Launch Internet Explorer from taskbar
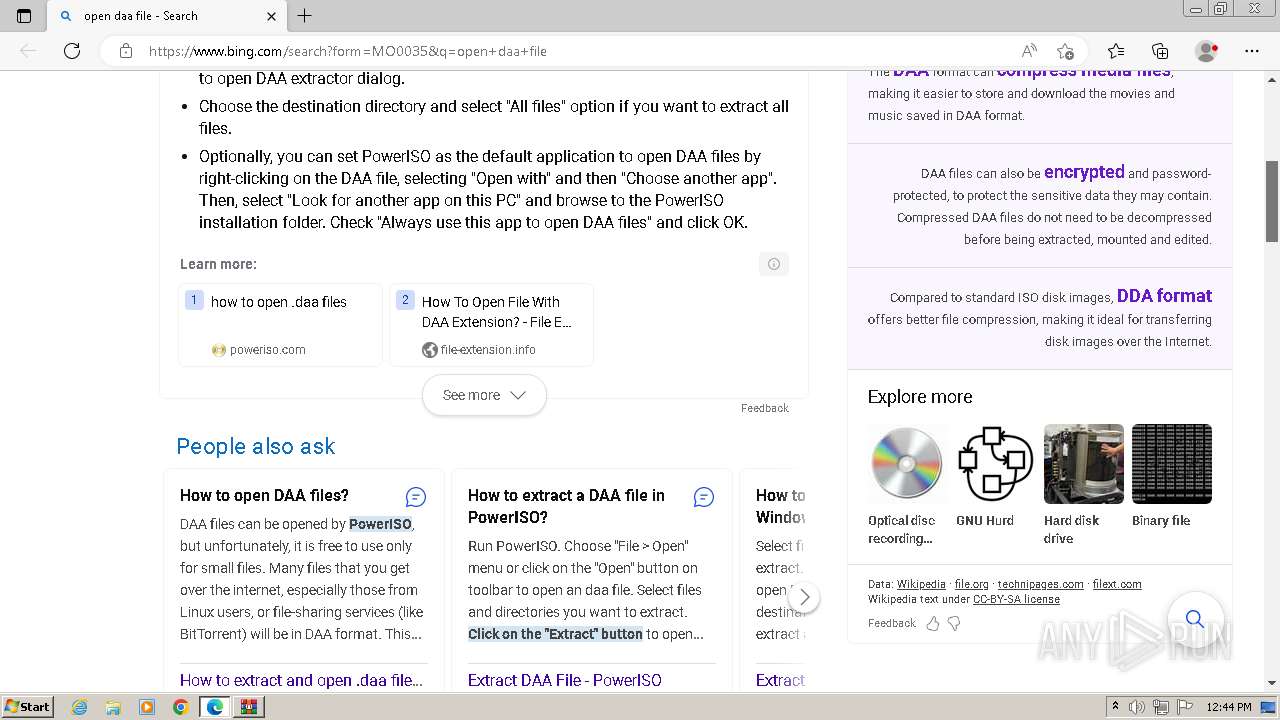The height and width of the screenshot is (720, 1280). (80, 707)
